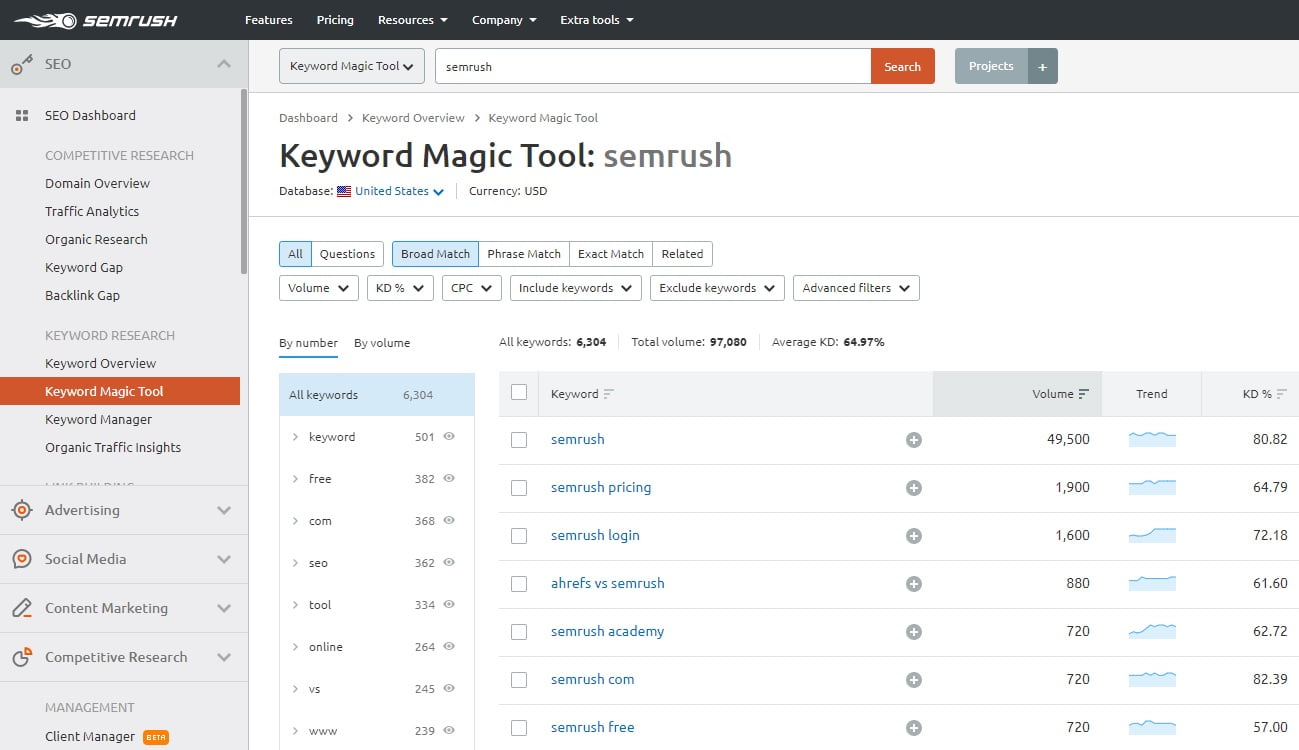
Task: Click the SEO Dashboard grid icon
Action: tap(22, 116)
